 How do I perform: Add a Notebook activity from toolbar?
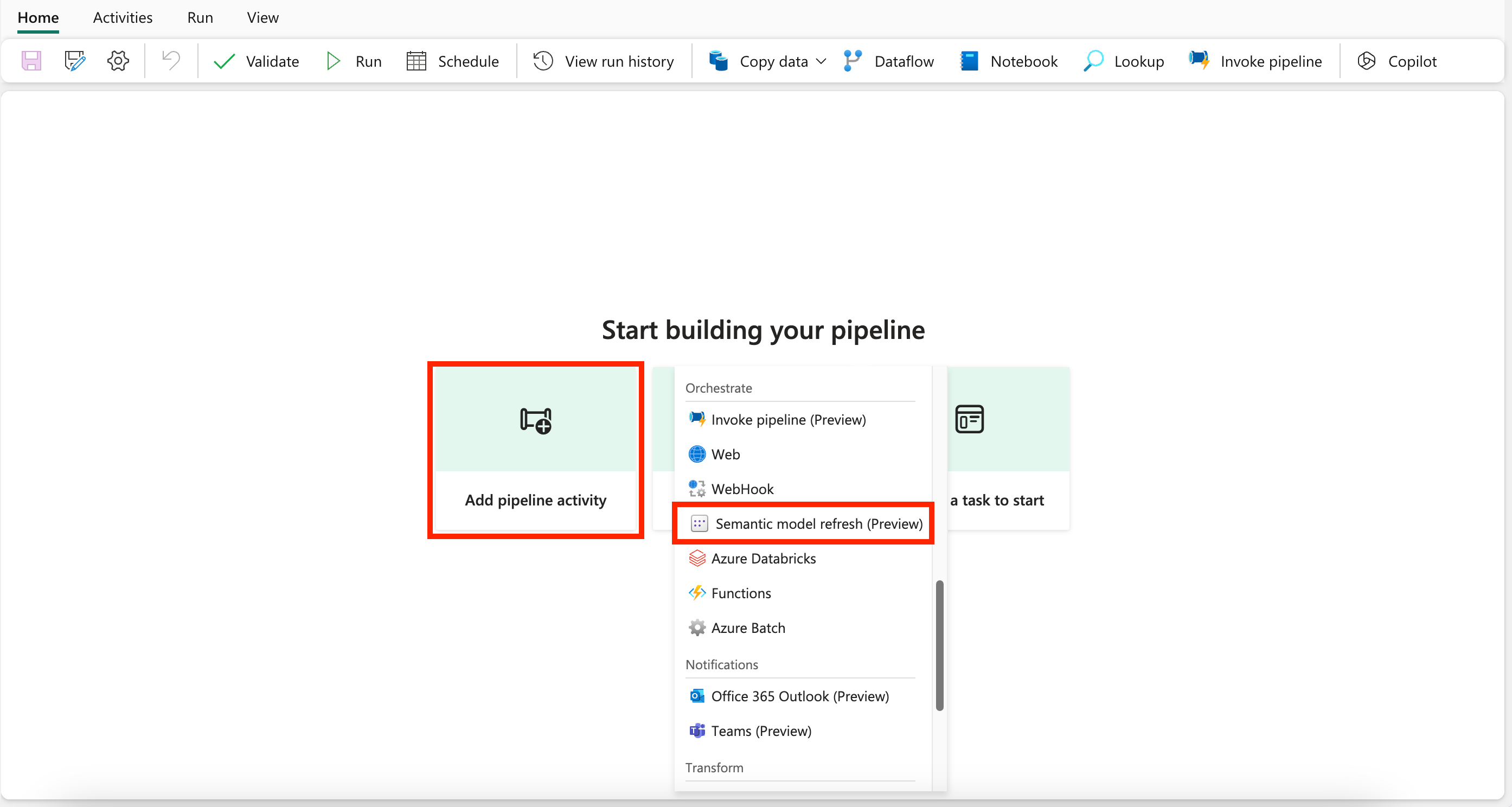coord(1008,61)
